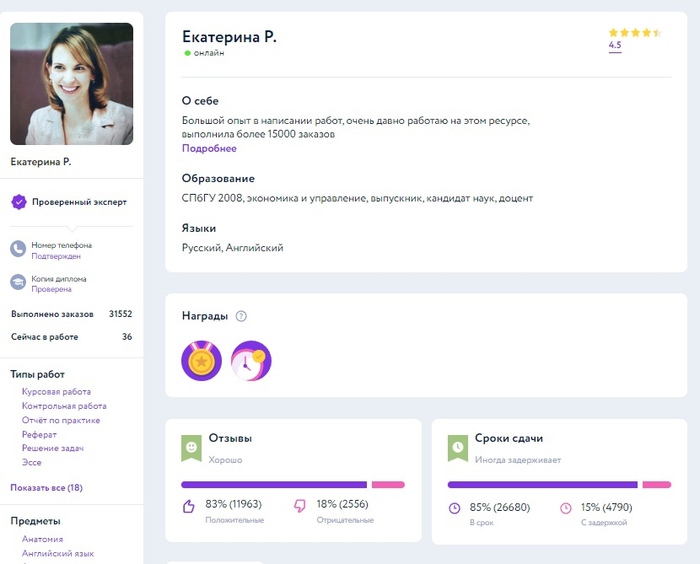Click the 15% (4790) delayed value
The image size is (700, 564).
[606, 507]
